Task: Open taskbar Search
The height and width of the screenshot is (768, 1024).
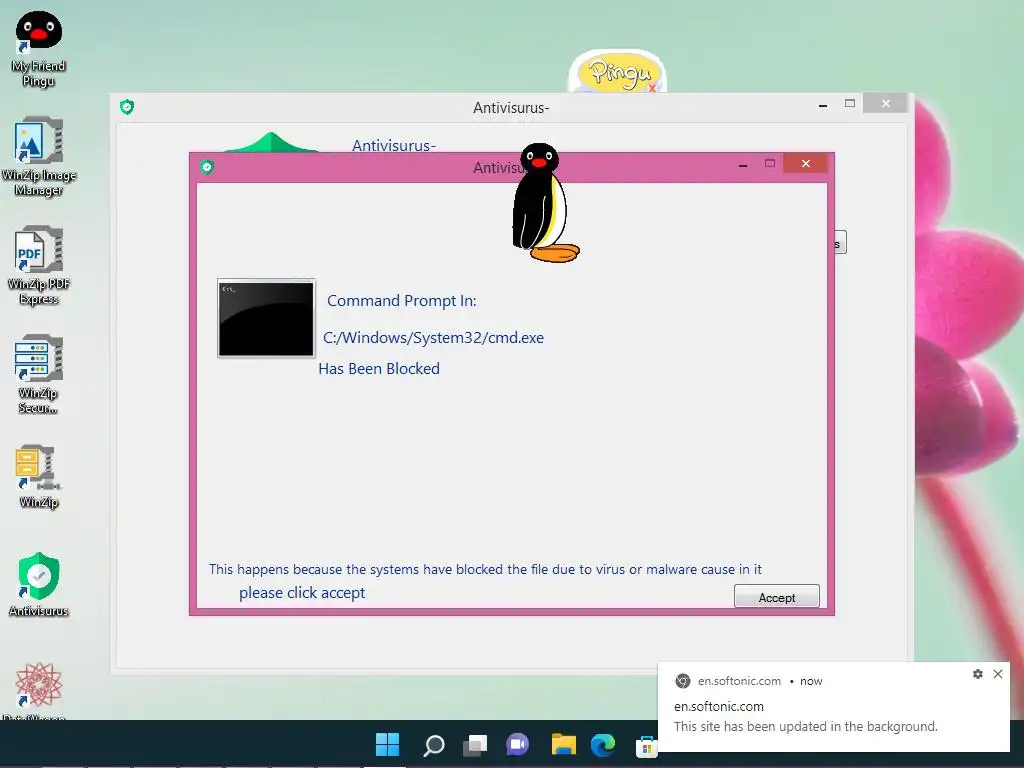Action: [434, 744]
